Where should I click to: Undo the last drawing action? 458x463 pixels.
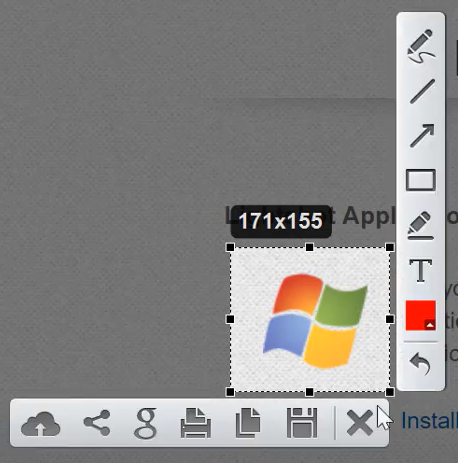click(x=420, y=364)
